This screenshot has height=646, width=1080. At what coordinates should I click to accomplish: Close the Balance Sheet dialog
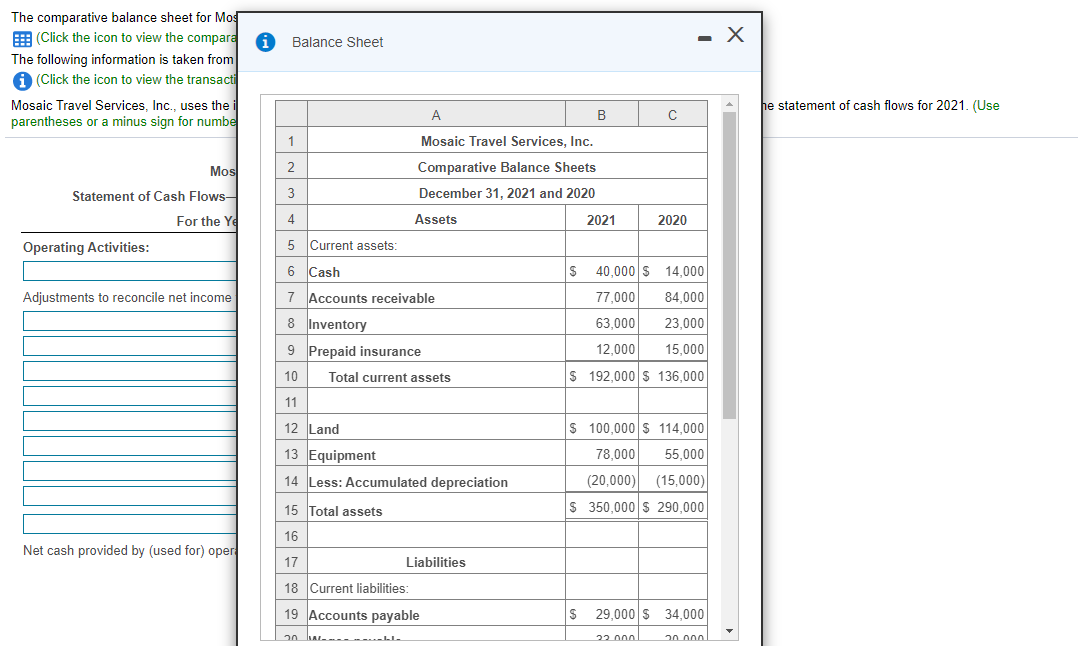pos(735,34)
